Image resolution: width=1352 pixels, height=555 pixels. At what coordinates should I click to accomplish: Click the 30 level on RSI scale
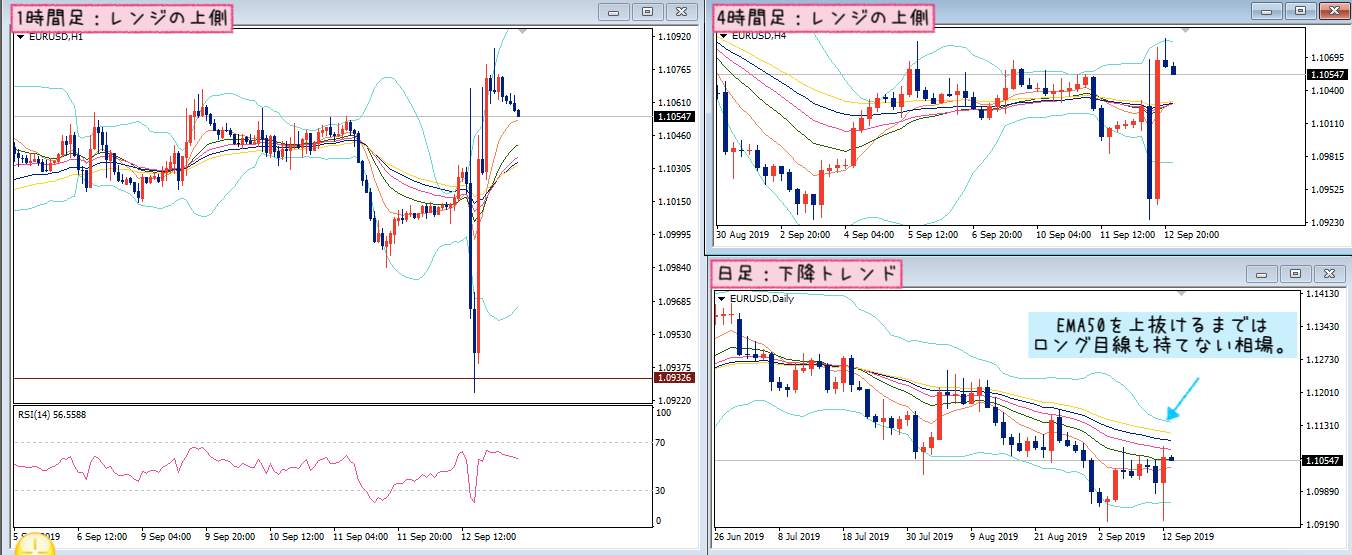(660, 490)
